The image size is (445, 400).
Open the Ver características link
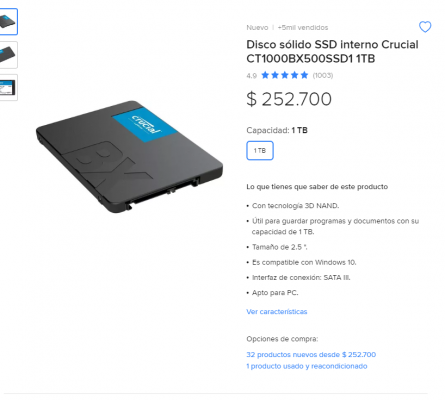coord(277,312)
